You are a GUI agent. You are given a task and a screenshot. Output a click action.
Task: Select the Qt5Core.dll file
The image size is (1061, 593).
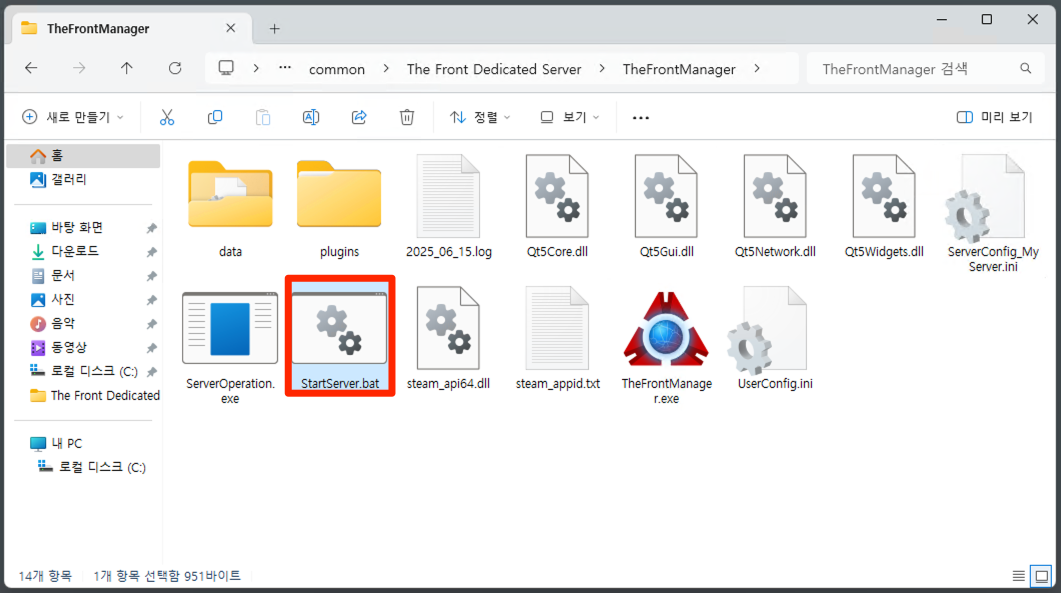(557, 206)
